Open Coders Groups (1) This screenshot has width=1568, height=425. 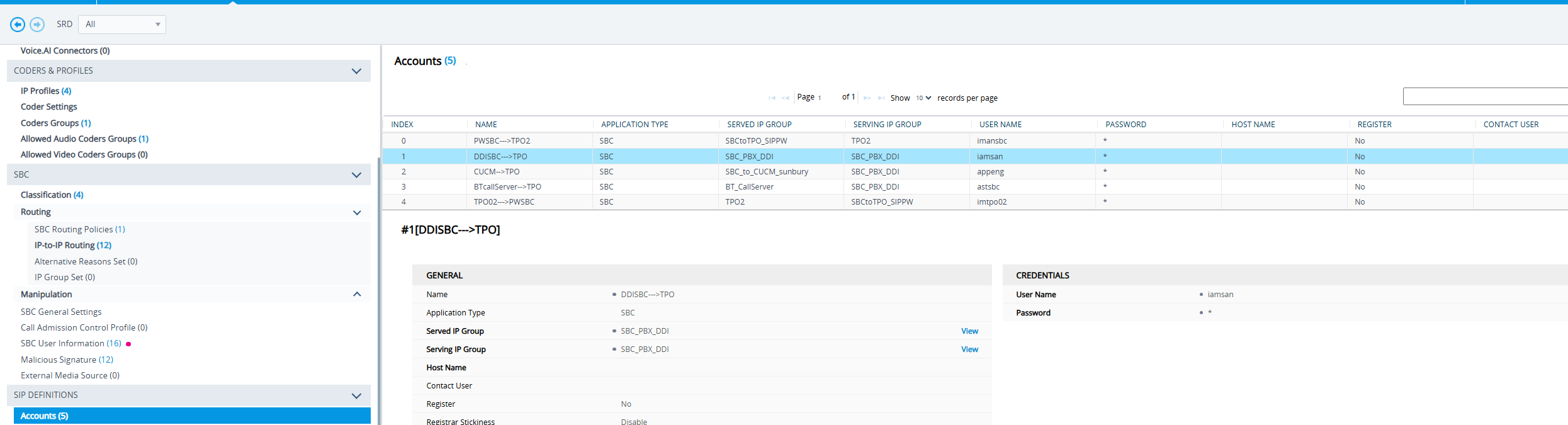coord(56,123)
